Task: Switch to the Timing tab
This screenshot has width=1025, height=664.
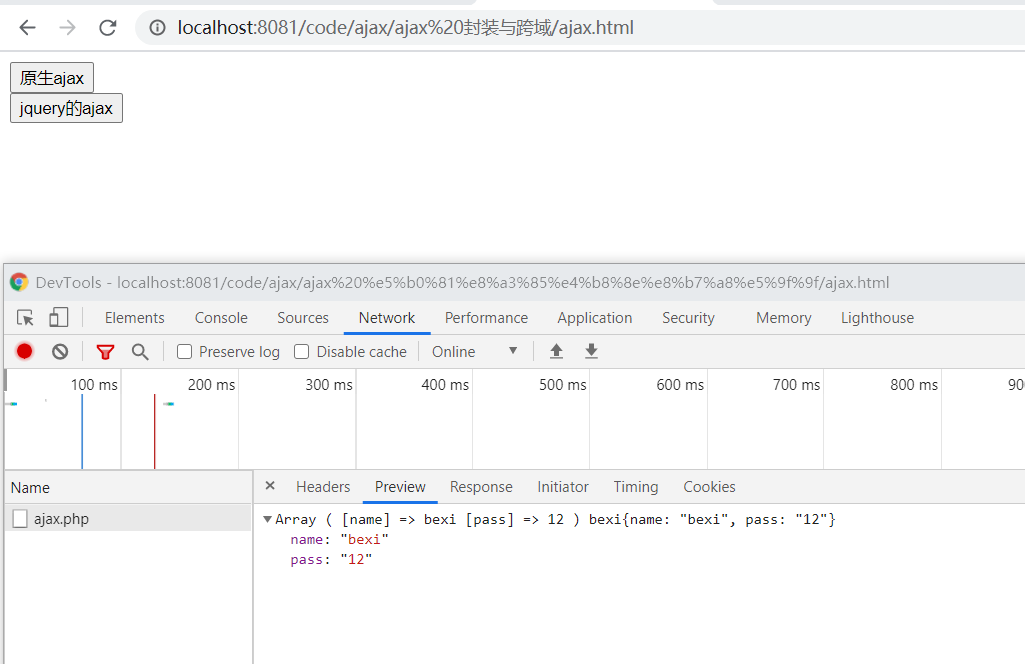Action: (635, 487)
